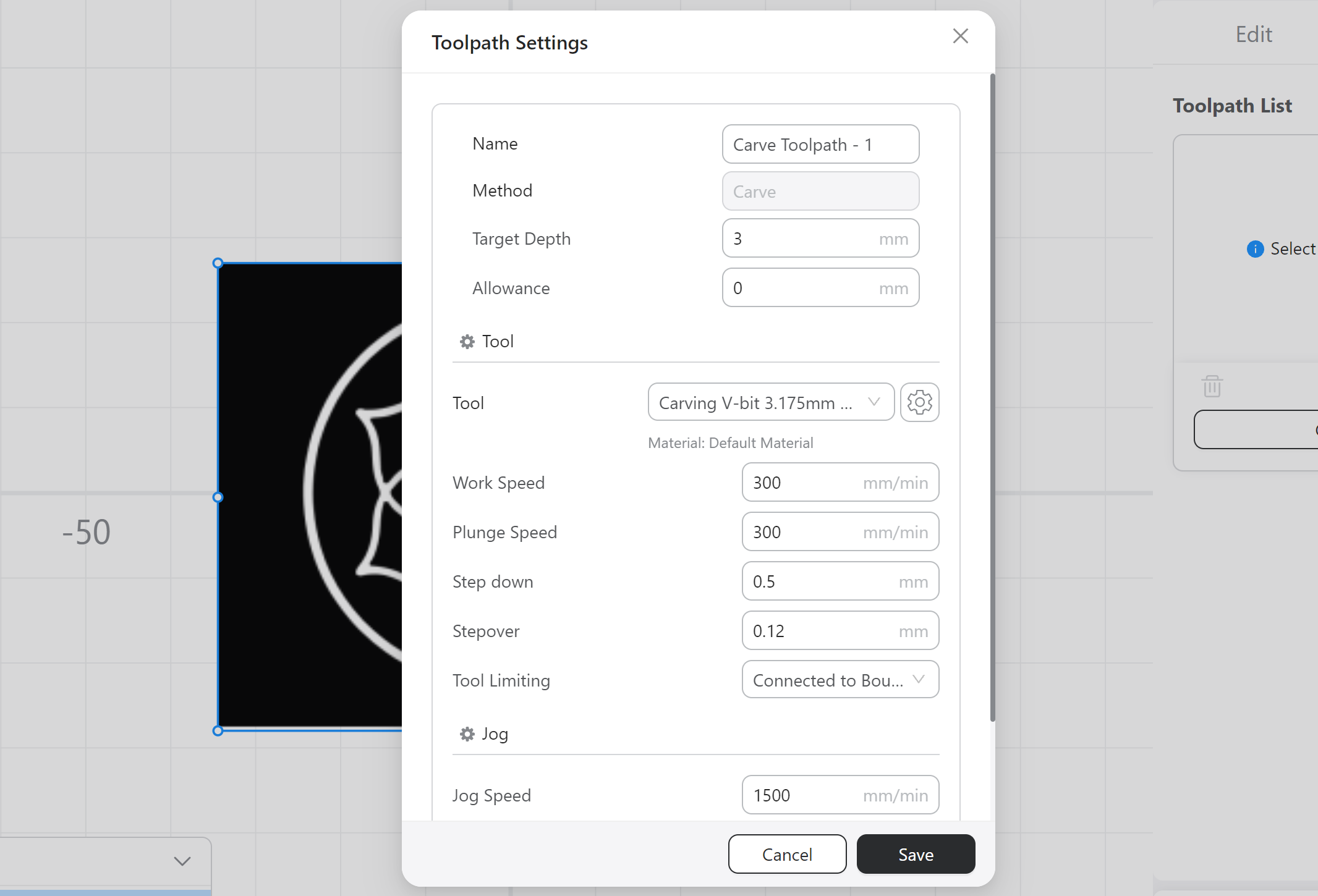Switch to the Edit tab
The width and height of the screenshot is (1318, 896).
pos(1253,34)
